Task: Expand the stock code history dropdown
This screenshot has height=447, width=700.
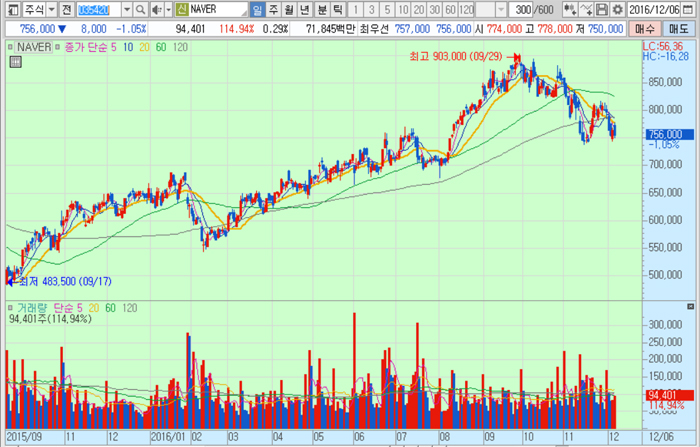Action: coord(126,9)
